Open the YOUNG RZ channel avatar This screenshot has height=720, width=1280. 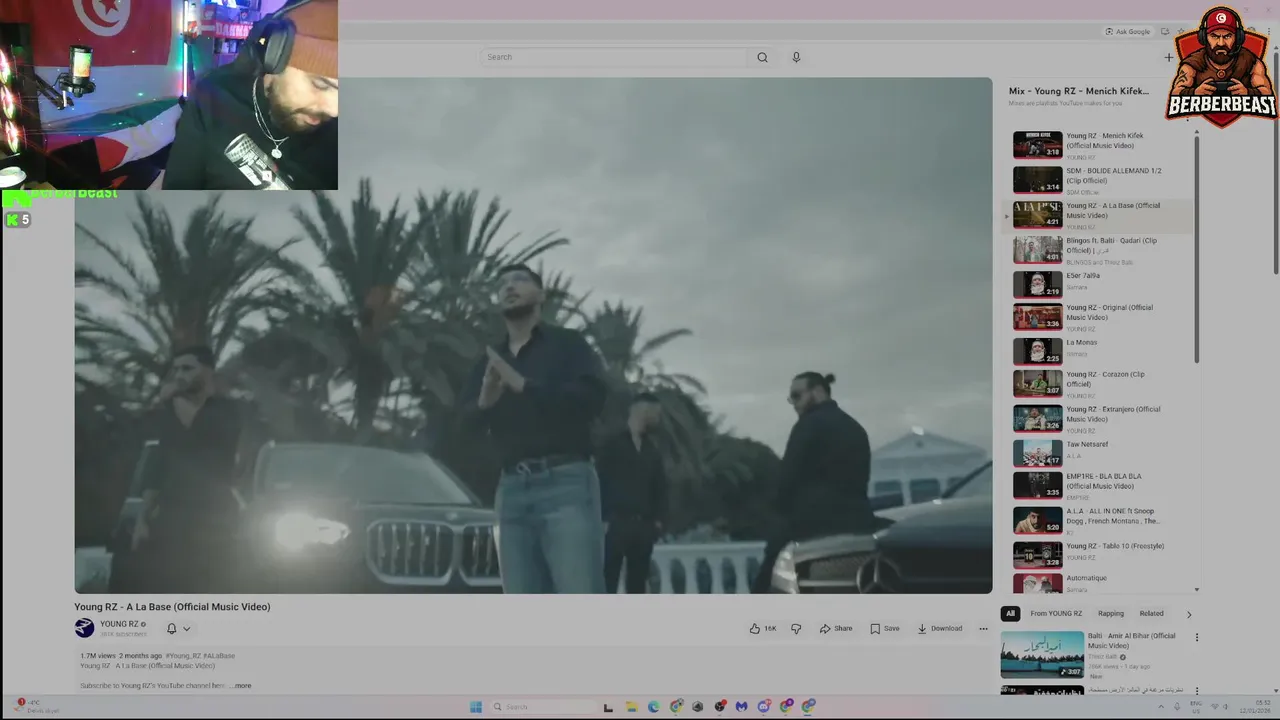(x=84, y=628)
